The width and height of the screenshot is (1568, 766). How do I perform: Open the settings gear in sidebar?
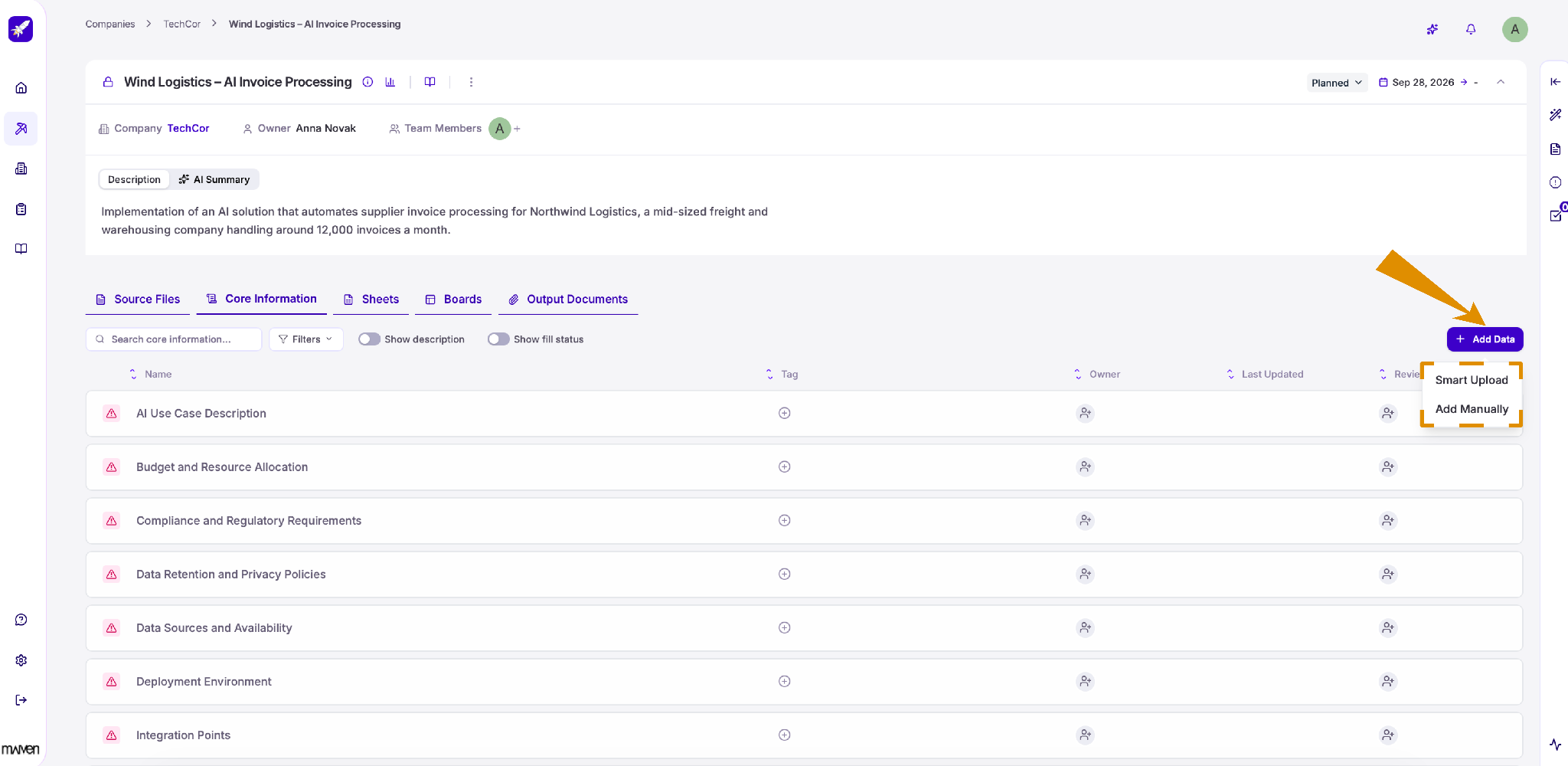21,660
